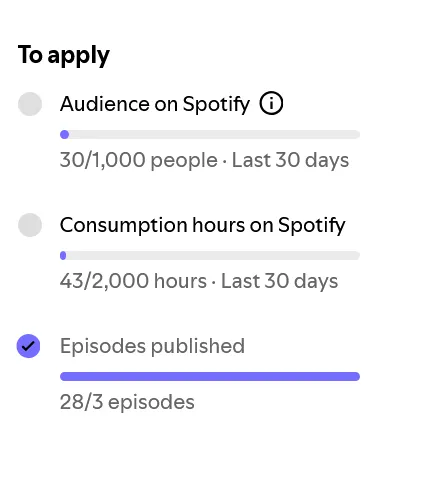Click the '28/3 episodes' count text
439x490 pixels.
pyautogui.click(x=127, y=402)
